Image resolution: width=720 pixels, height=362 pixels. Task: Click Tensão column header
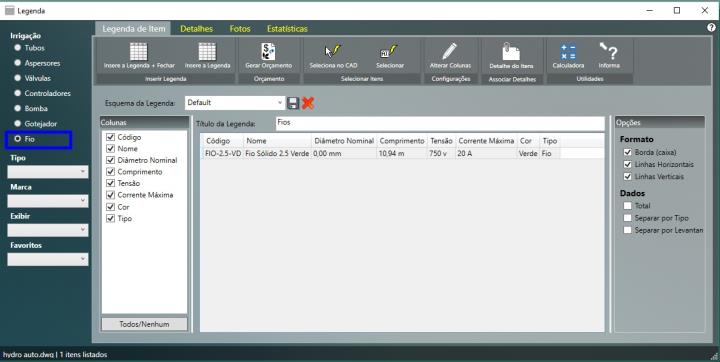pyautogui.click(x=442, y=141)
